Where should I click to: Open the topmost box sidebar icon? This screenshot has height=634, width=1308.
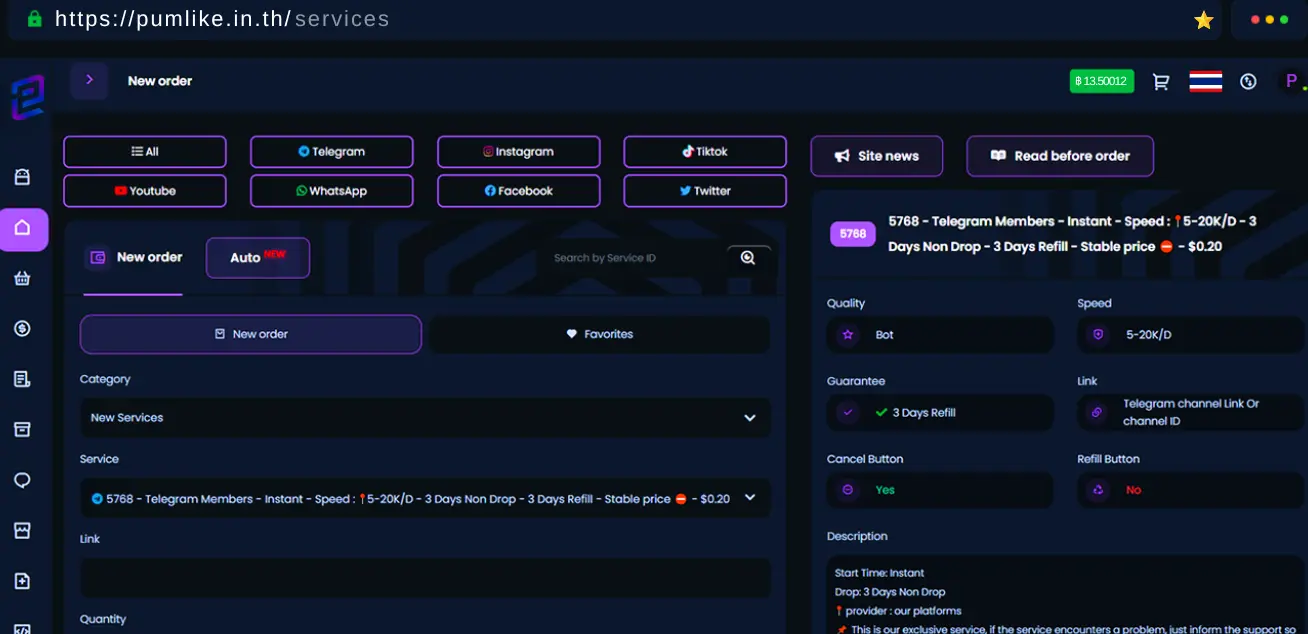tap(23, 177)
